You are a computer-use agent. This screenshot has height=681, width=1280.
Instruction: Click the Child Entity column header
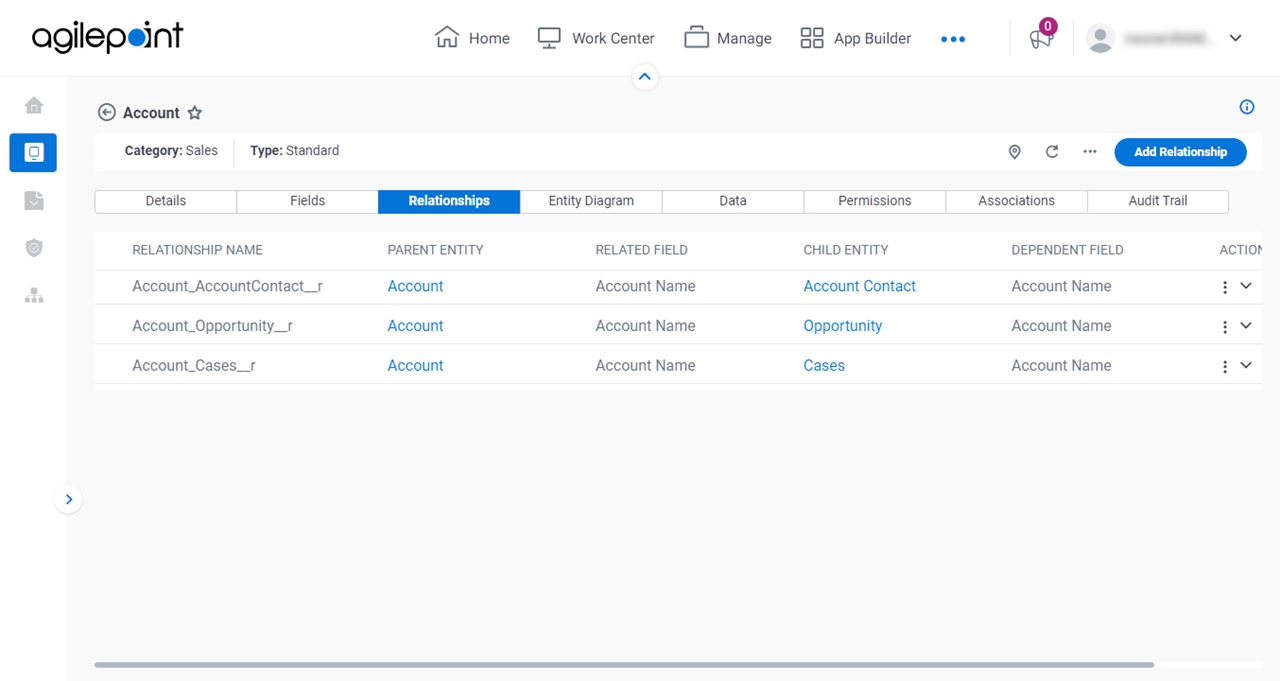pyautogui.click(x=846, y=250)
